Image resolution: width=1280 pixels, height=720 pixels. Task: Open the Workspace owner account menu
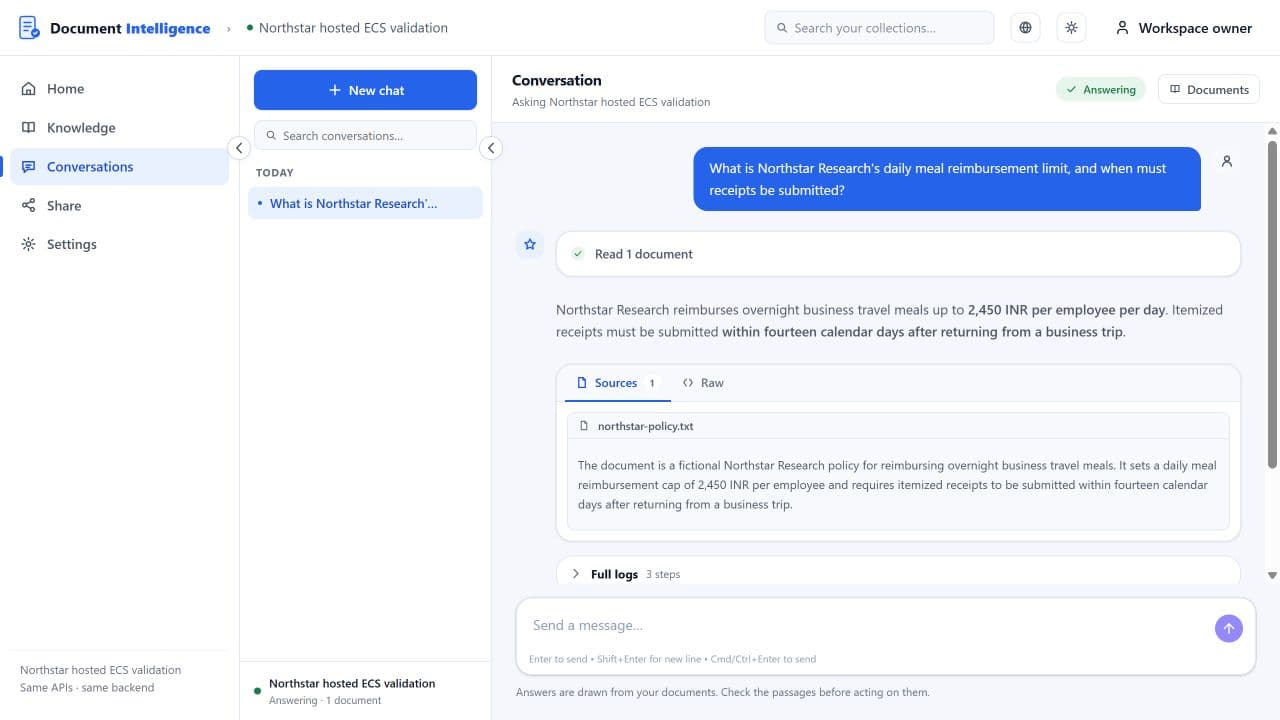pyautogui.click(x=1184, y=28)
